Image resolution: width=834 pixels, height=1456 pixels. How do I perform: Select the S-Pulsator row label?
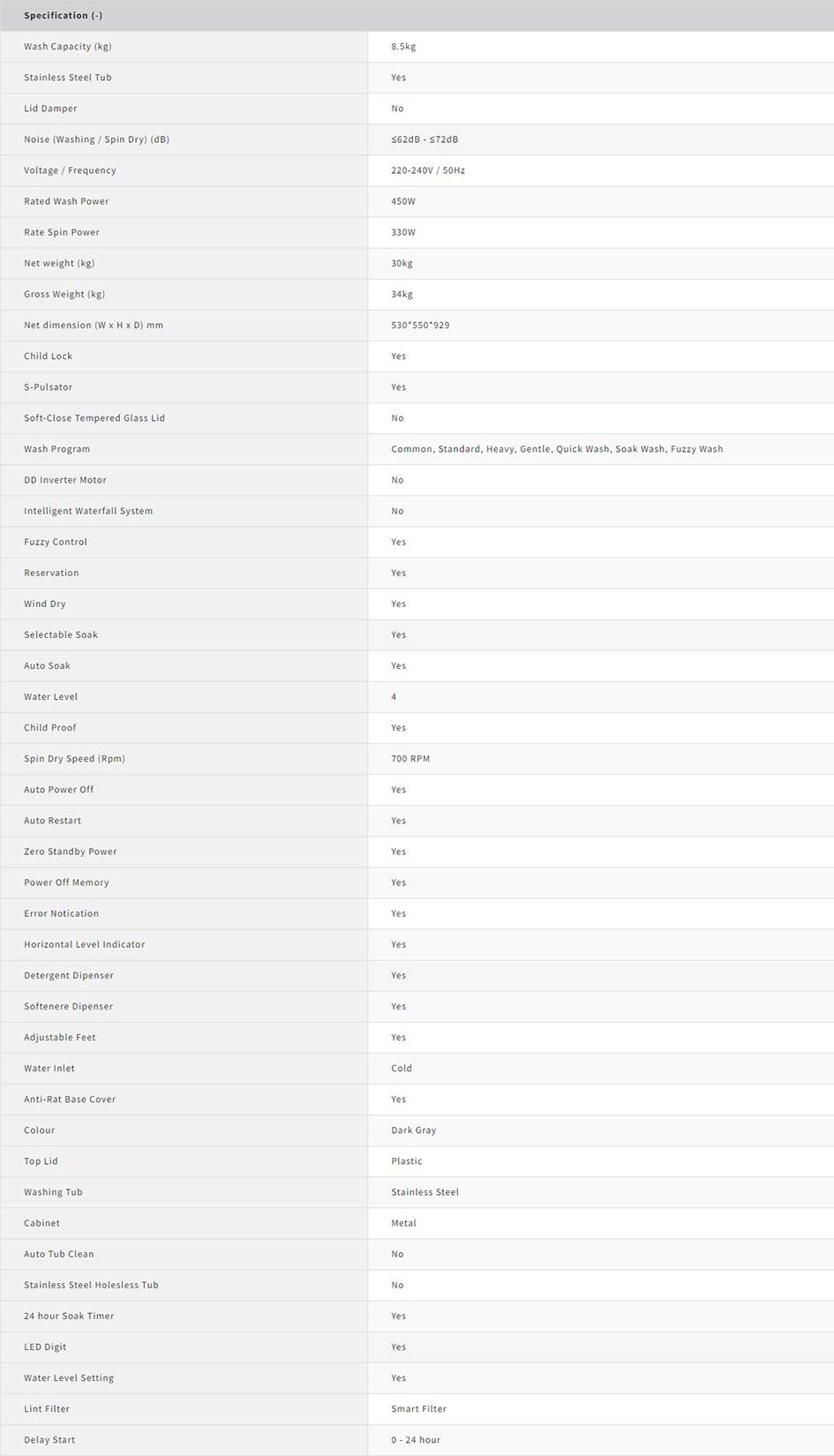[49, 387]
